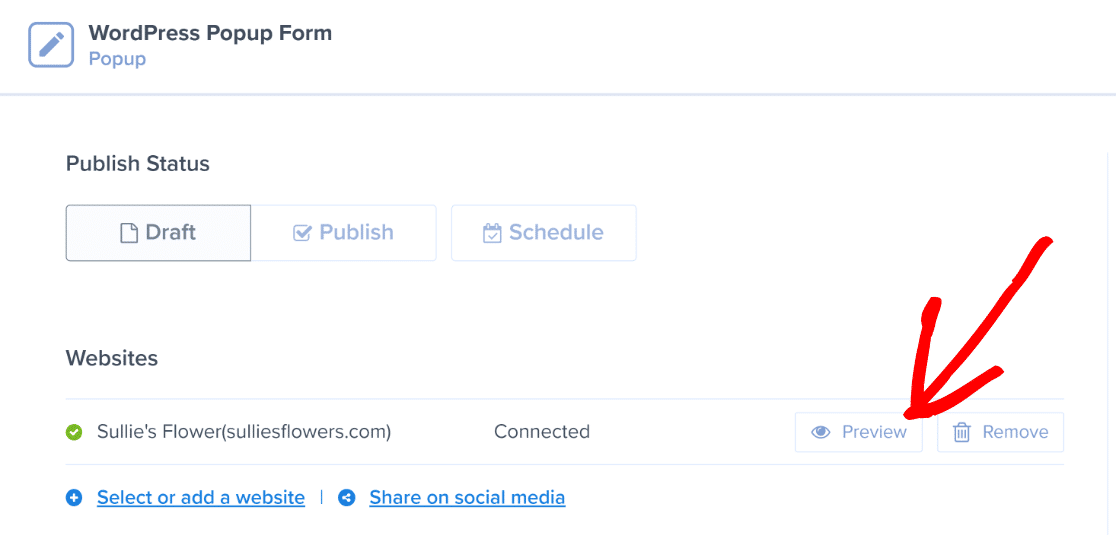Set publish status to Draft
Image resolution: width=1116 pixels, height=535 pixels.
click(158, 233)
